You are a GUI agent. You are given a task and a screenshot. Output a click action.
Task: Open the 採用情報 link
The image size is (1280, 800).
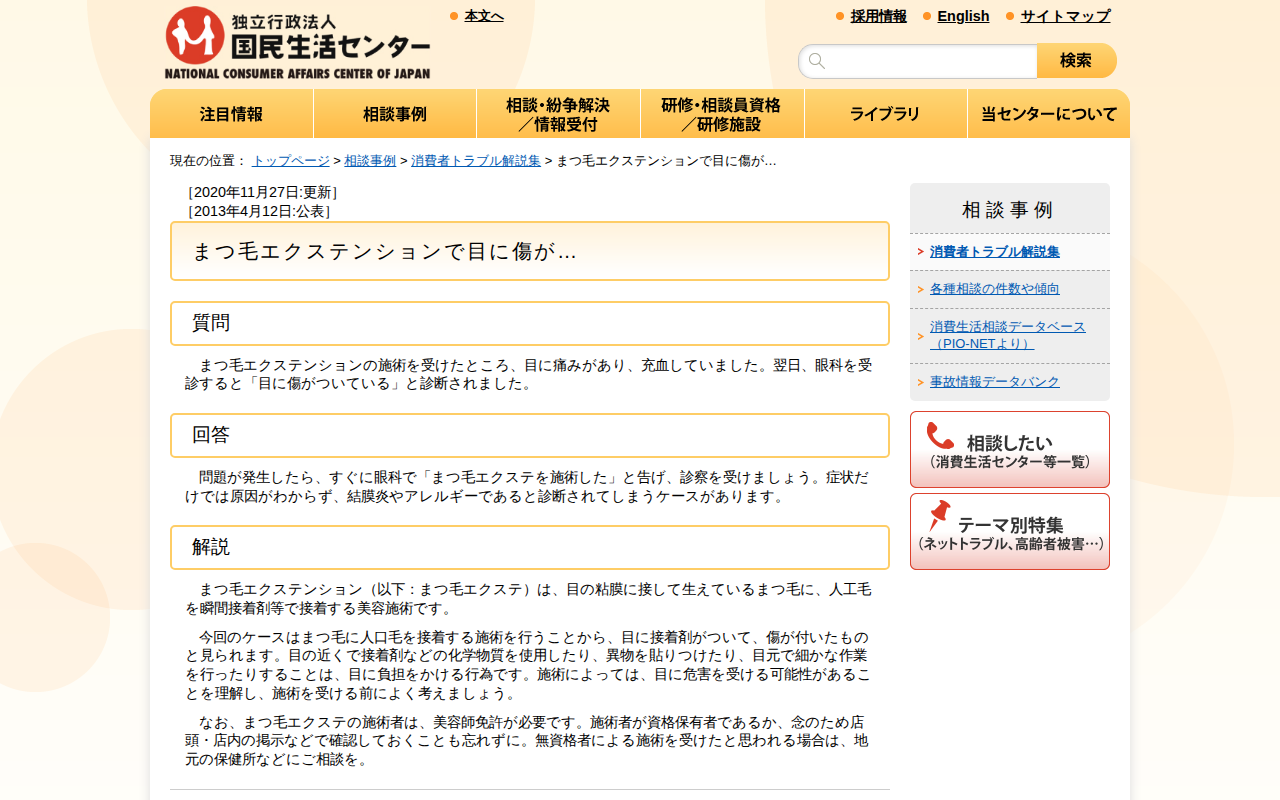(x=879, y=16)
